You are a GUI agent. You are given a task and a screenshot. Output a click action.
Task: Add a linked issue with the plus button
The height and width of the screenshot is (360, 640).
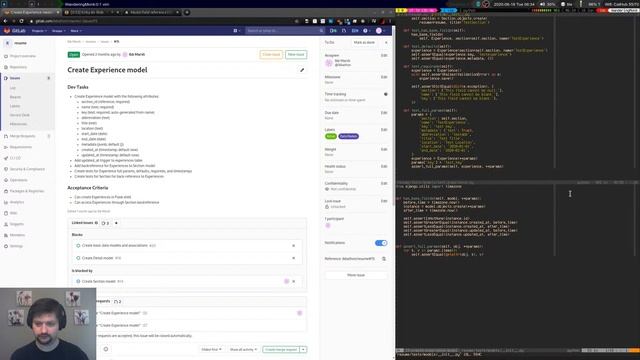click(x=116, y=223)
